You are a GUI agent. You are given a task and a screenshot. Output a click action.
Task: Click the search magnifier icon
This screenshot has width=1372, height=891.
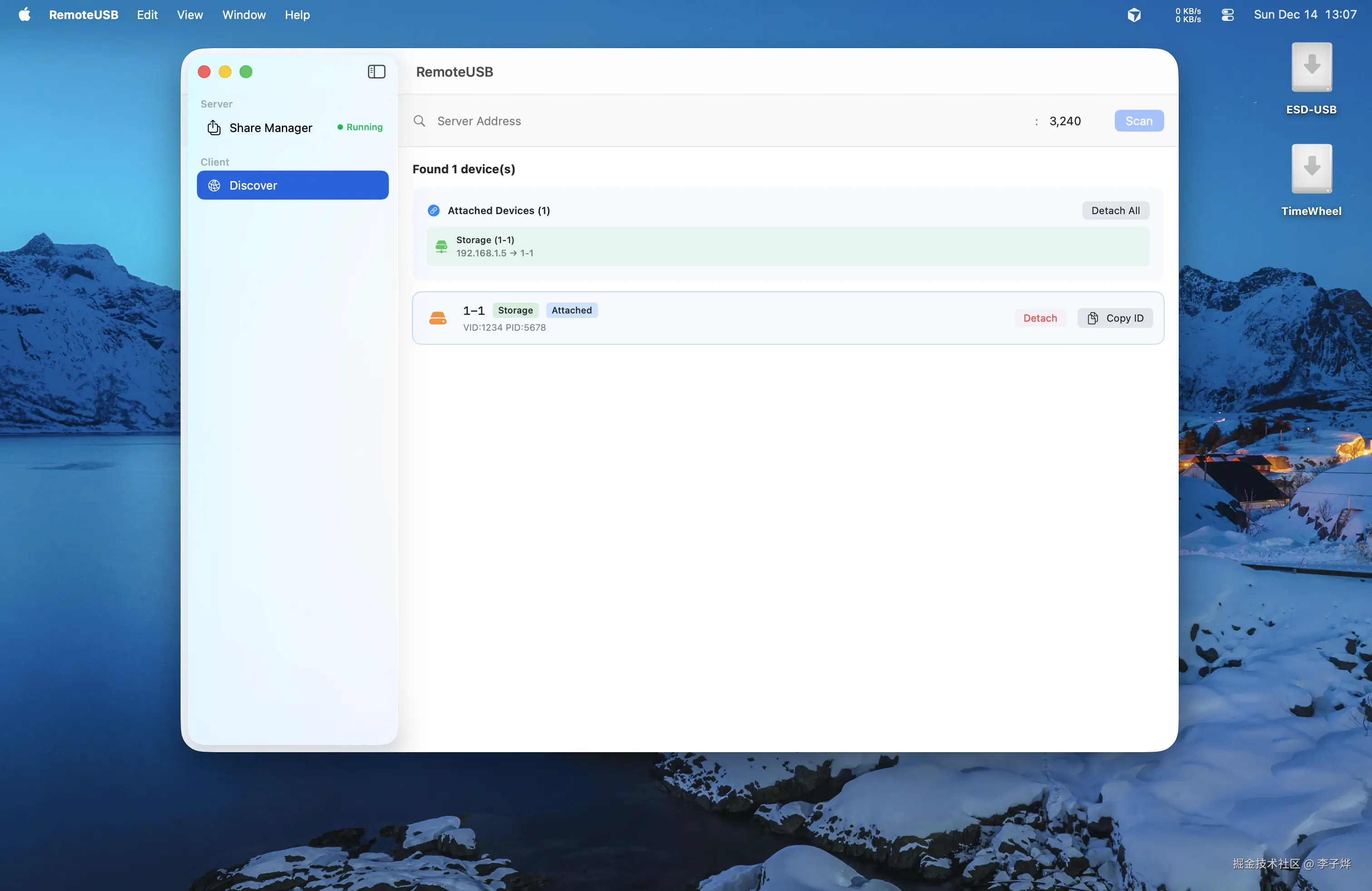coord(420,121)
